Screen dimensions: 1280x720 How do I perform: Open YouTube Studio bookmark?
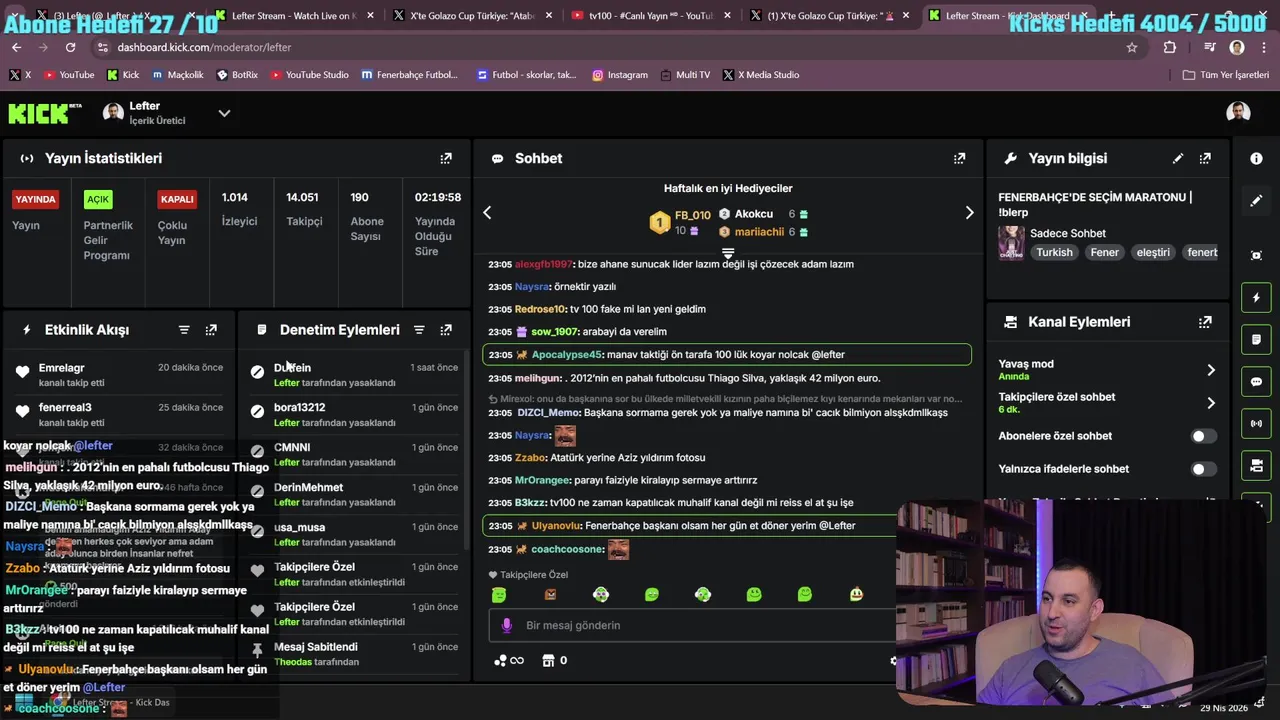pyautogui.click(x=308, y=75)
